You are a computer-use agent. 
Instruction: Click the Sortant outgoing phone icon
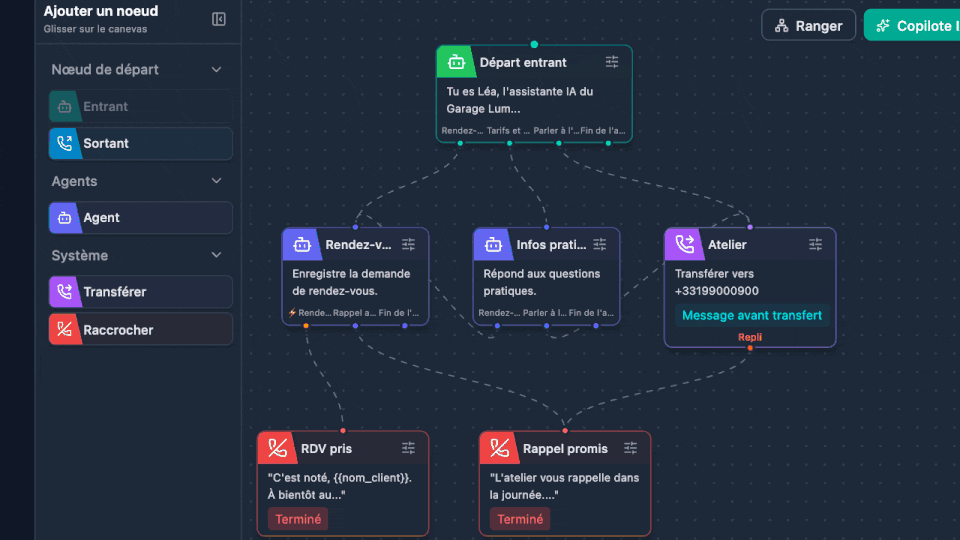pos(64,143)
